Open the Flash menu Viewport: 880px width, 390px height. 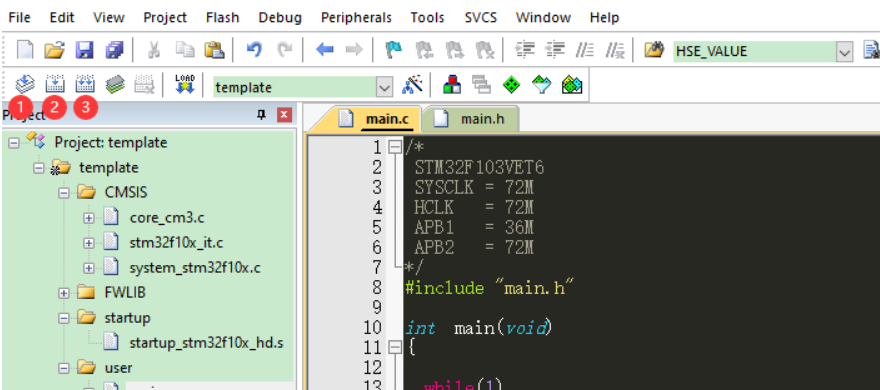[222, 17]
